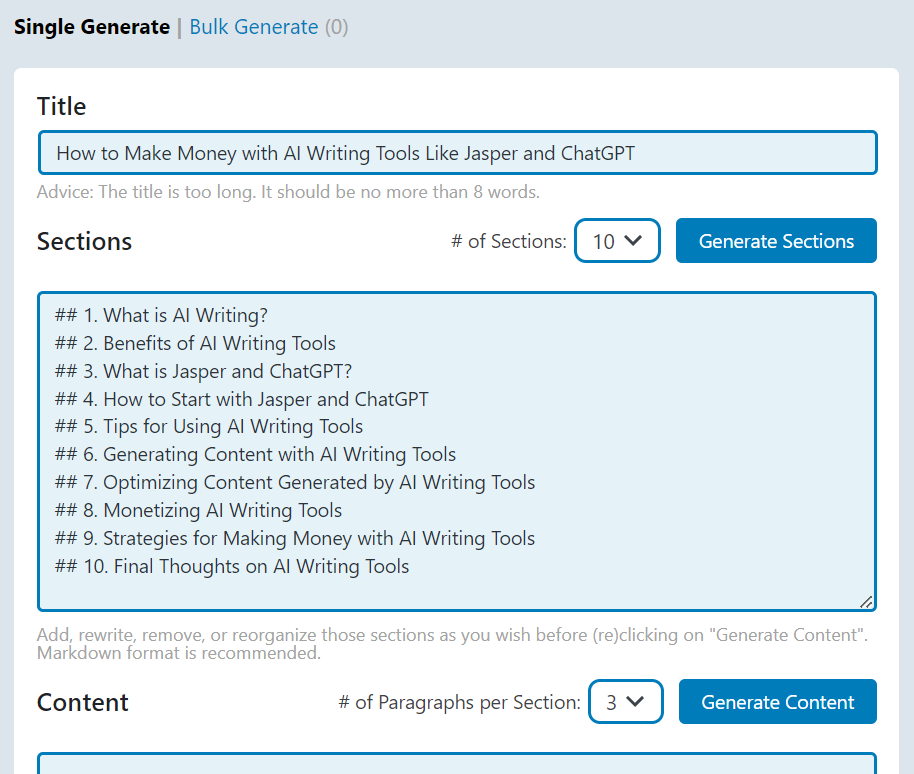This screenshot has width=914, height=774.
Task: Place cursor on 'What is AI Writing?' line
Action: click(161, 315)
